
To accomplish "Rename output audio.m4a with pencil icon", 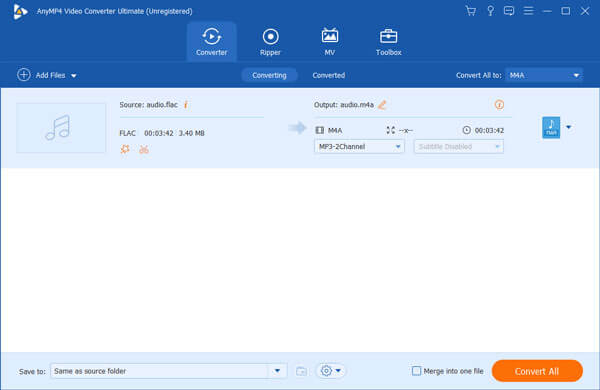I will coord(382,105).
